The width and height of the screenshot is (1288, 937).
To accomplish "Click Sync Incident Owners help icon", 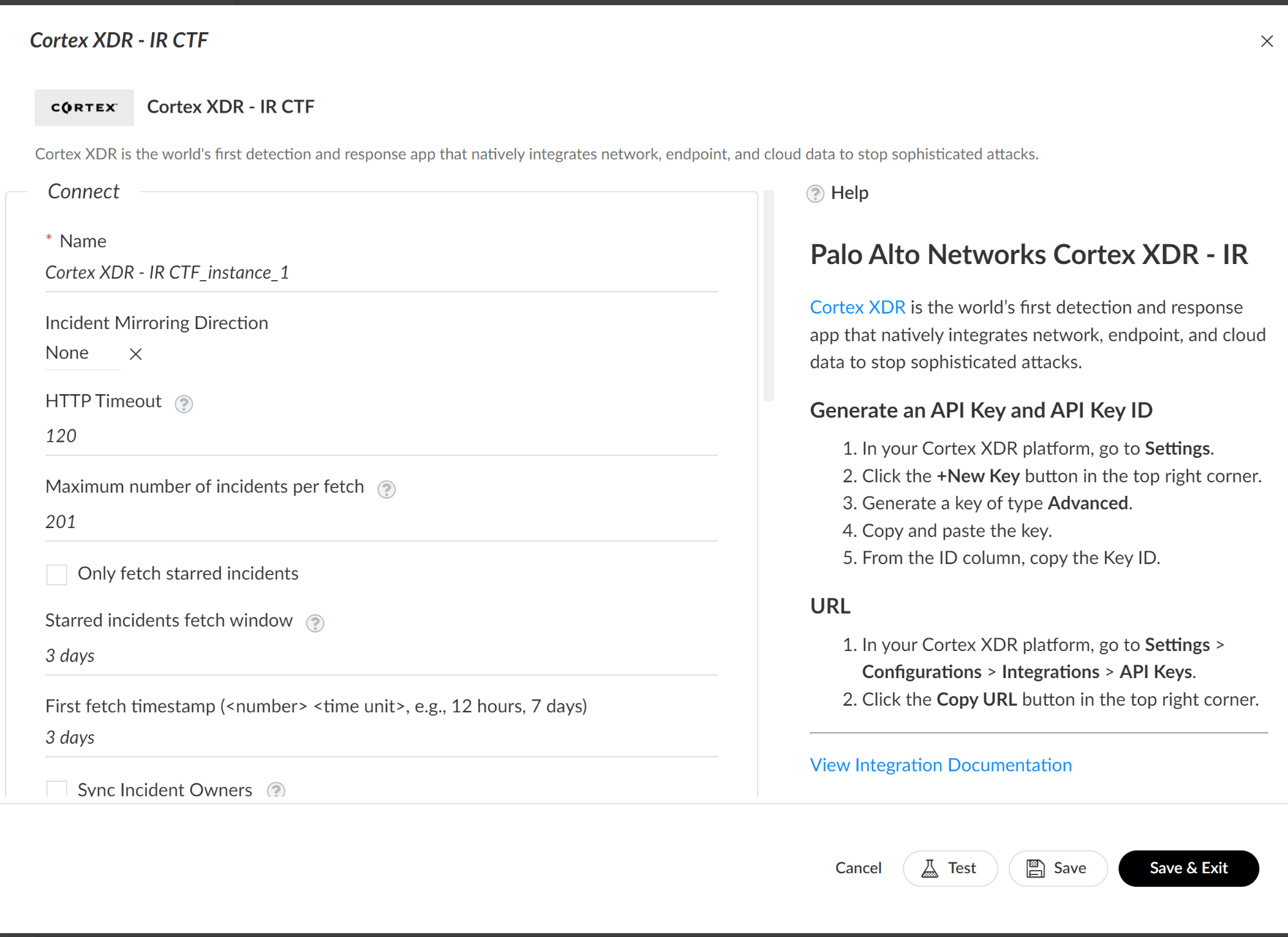I will point(276,790).
